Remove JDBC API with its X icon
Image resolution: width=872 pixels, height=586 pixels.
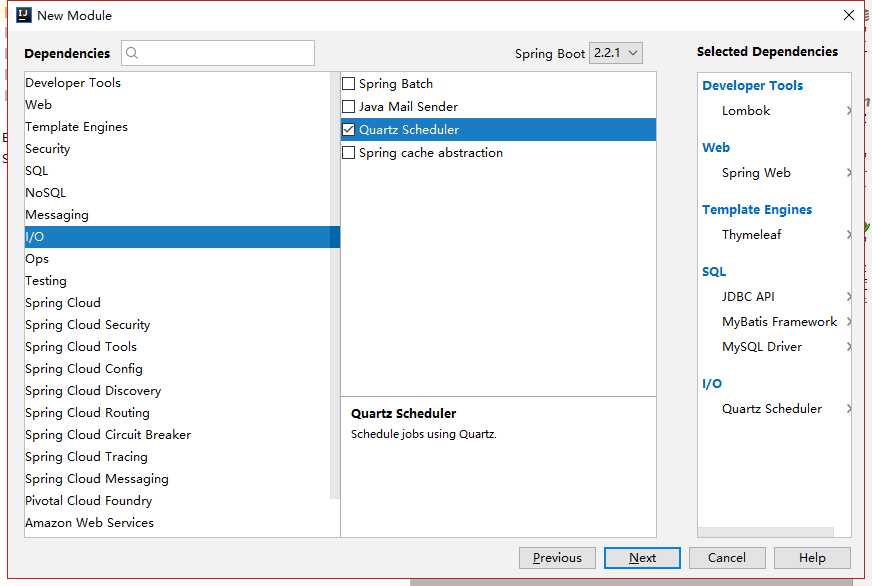tap(849, 296)
